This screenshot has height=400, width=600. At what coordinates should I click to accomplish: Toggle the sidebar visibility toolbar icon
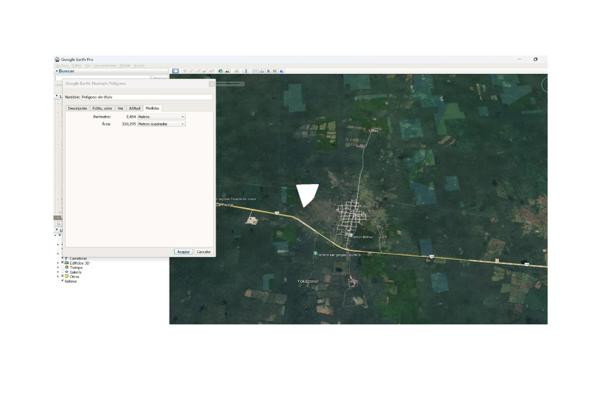pos(175,71)
